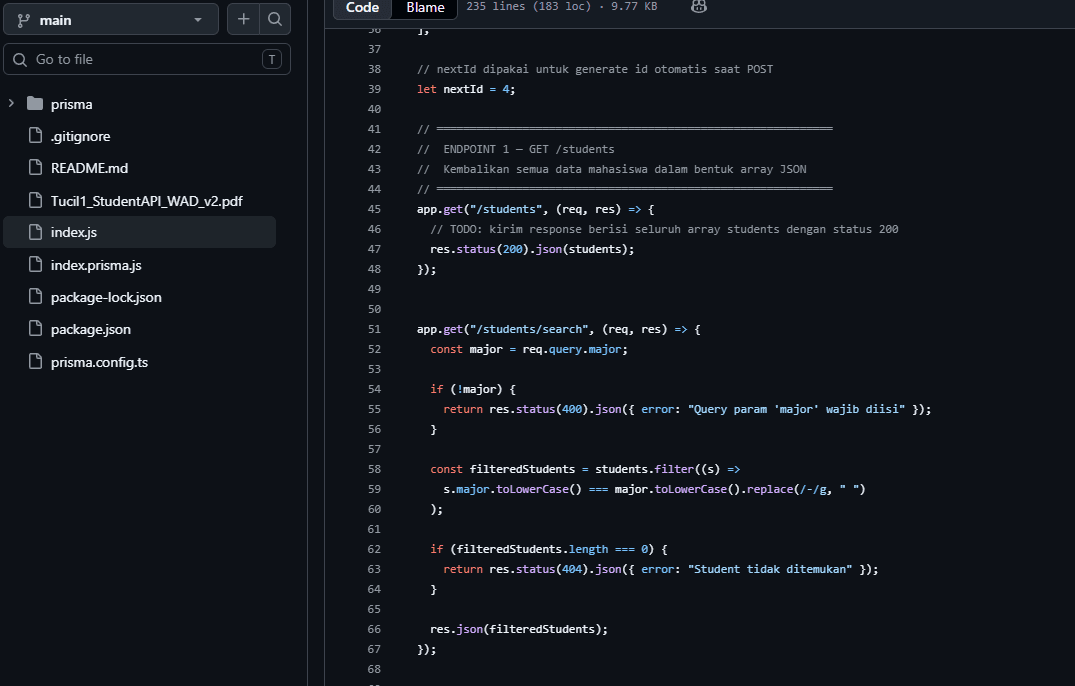Click the add file plus button
1075x686 pixels.
click(243, 19)
